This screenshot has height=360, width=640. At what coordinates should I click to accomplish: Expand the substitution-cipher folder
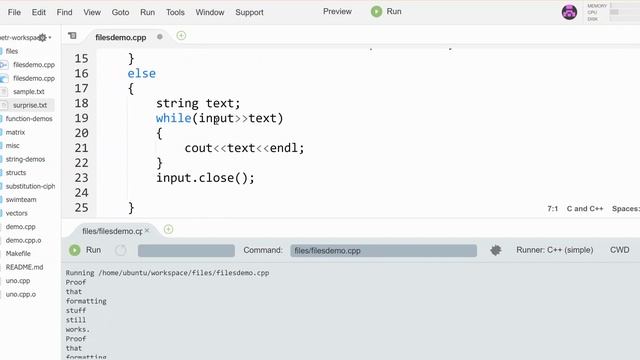tap(30, 186)
